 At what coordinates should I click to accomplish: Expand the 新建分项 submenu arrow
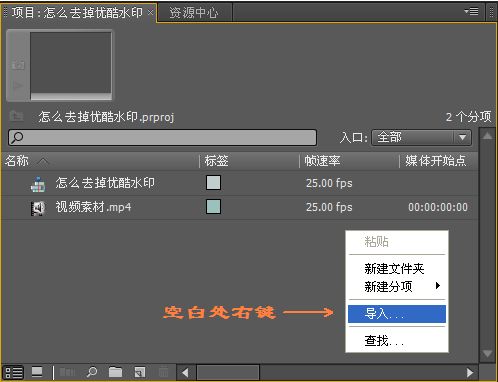[438, 286]
